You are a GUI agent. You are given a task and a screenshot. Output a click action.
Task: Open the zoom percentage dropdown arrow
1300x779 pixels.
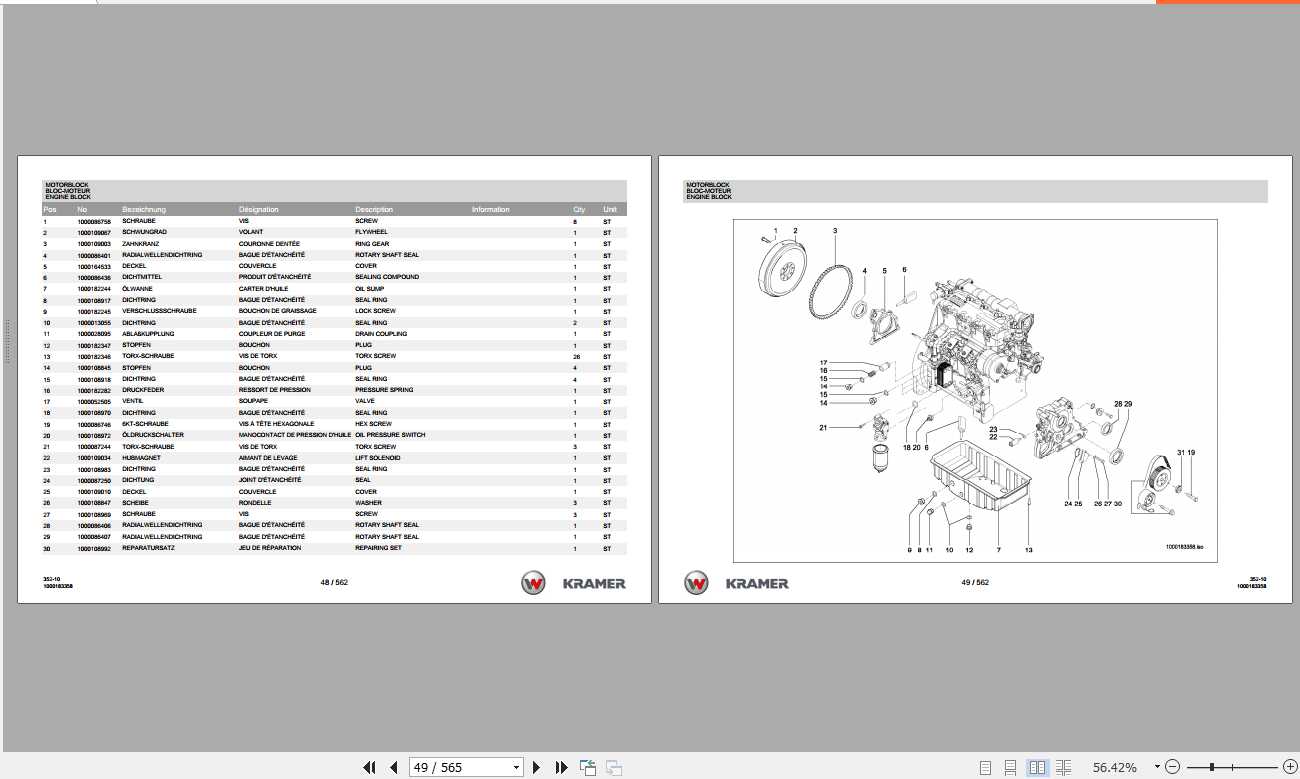(1158, 767)
